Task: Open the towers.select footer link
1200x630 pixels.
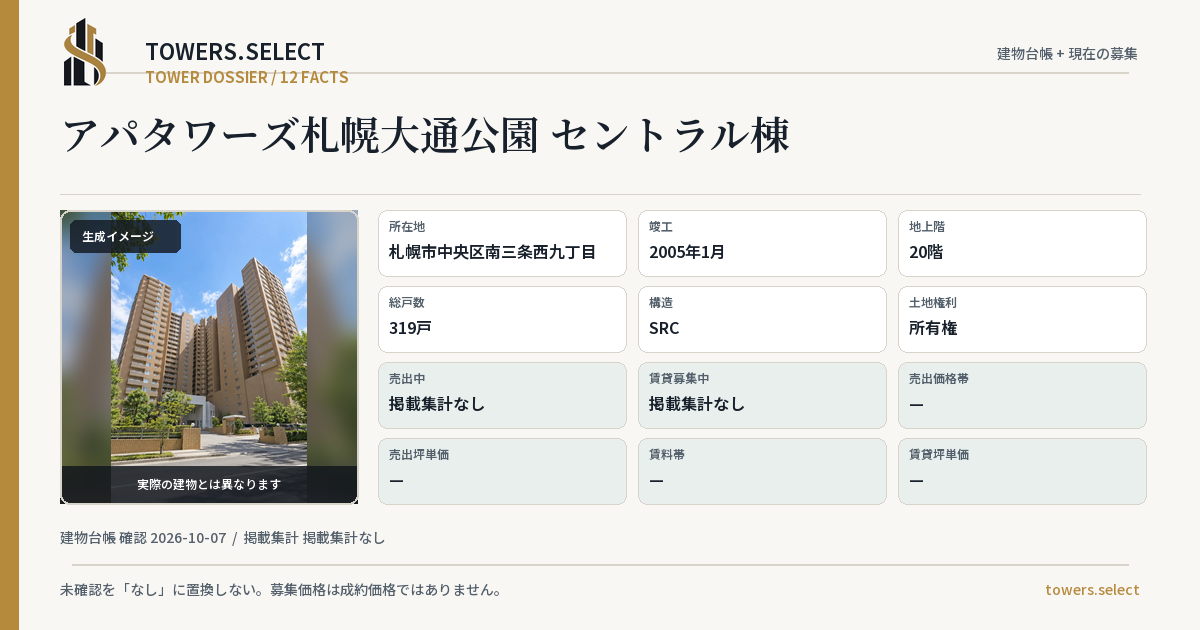Action: pyautogui.click(x=1092, y=590)
